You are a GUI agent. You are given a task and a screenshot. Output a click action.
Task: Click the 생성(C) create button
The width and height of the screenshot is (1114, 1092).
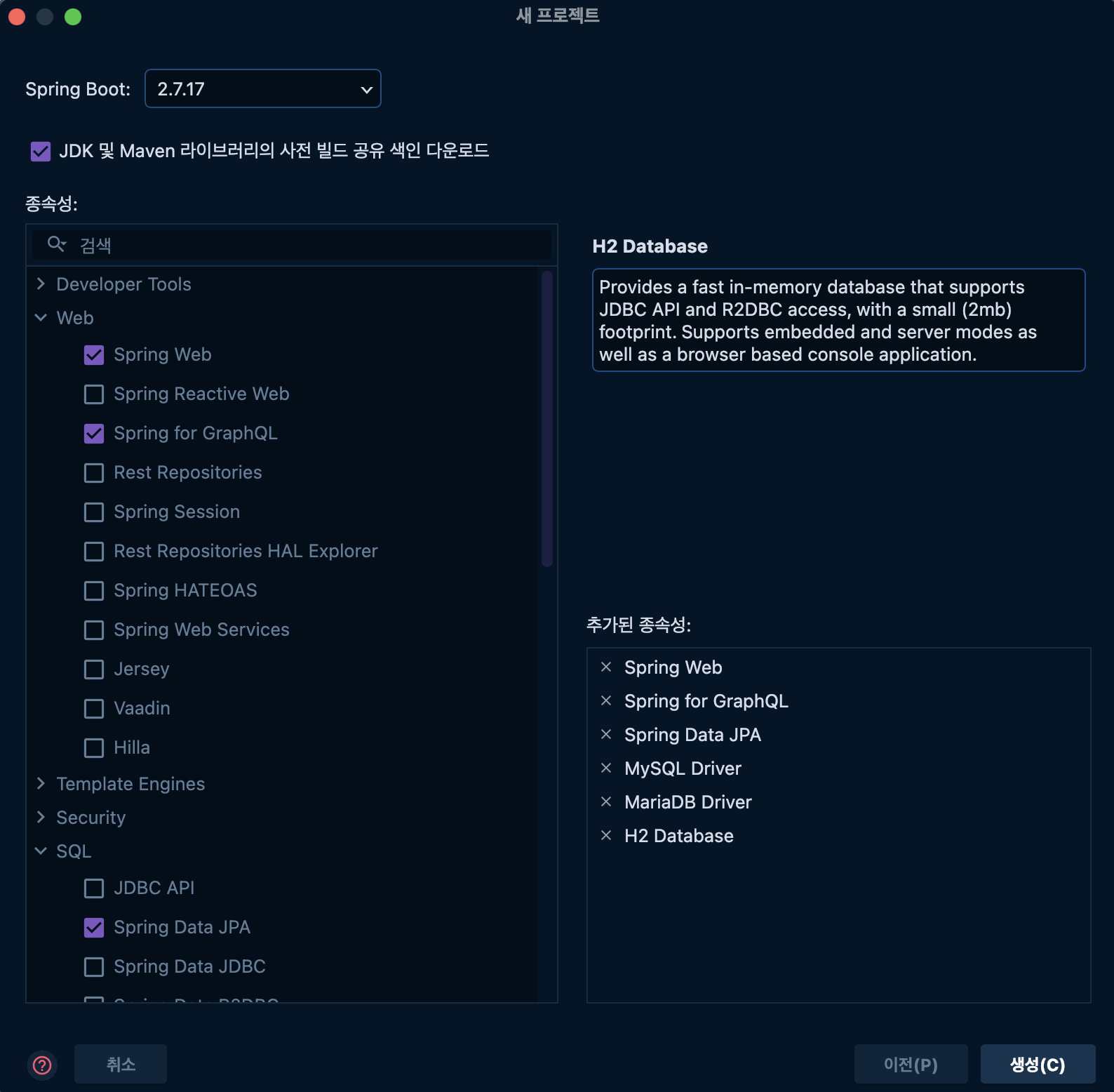(x=1038, y=1064)
